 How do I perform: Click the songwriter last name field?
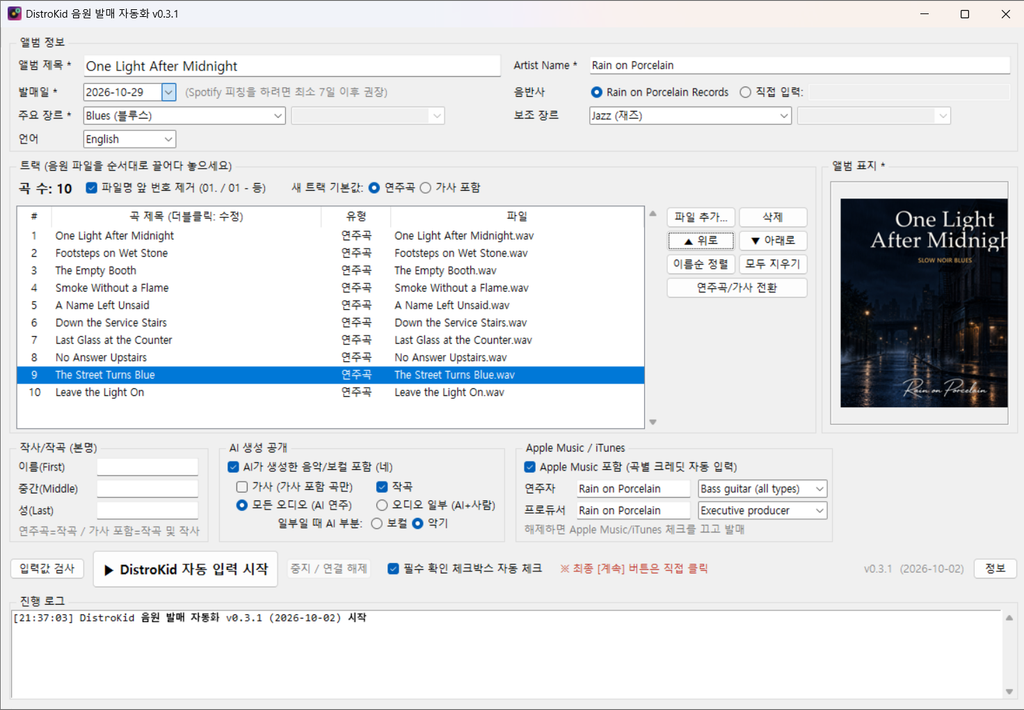pyautogui.click(x=148, y=510)
